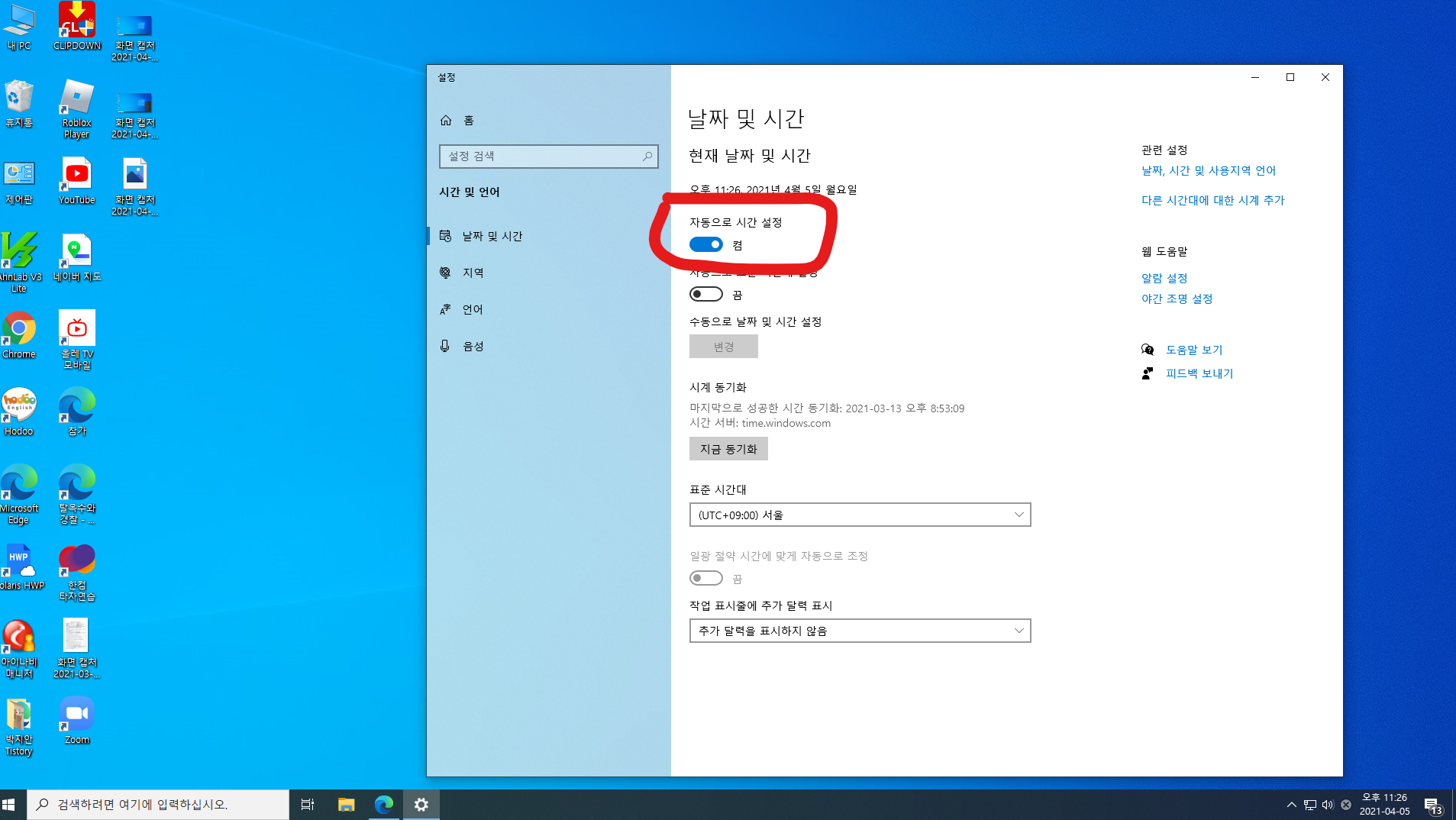Toggle 자동으로 시간 설정 switch off
Image resolution: width=1456 pixels, height=820 pixels.
706,244
